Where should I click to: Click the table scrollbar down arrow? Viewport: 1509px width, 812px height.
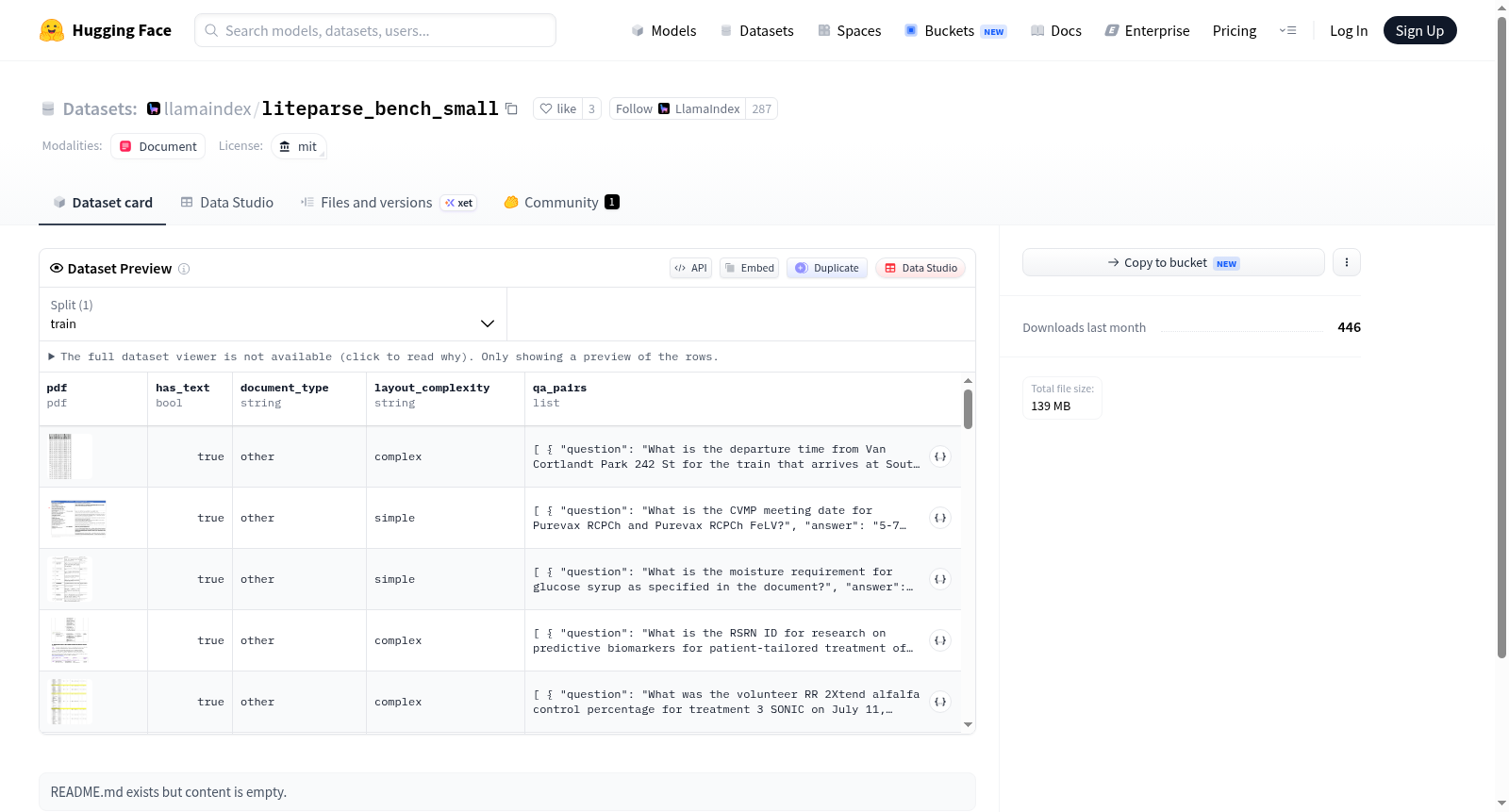968,725
